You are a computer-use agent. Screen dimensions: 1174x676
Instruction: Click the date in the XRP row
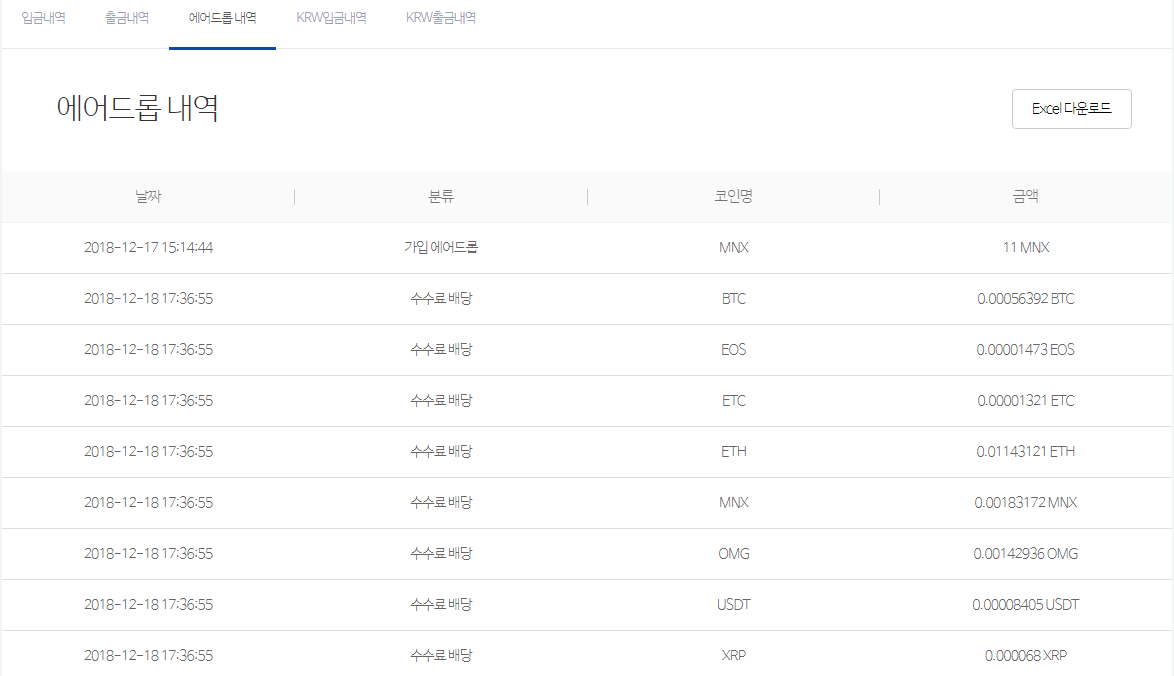click(148, 655)
